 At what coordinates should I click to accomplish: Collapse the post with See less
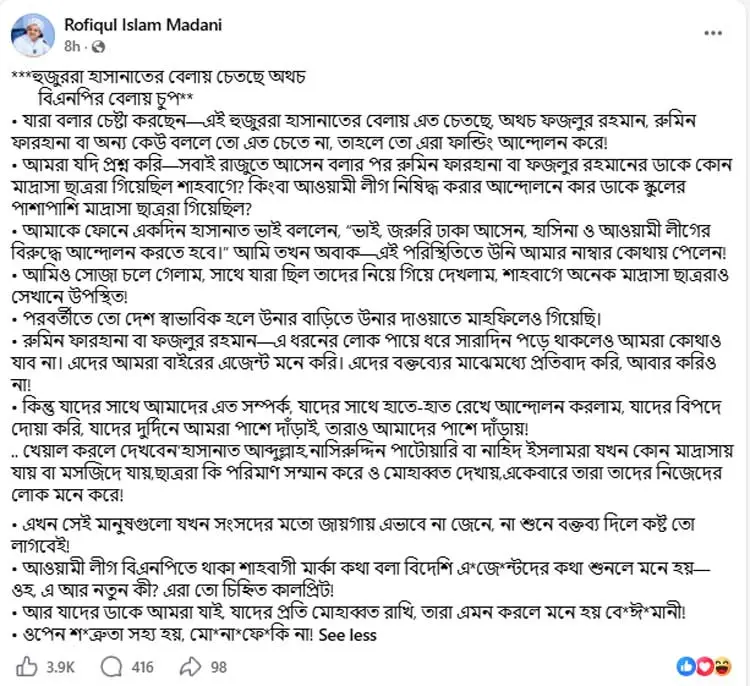pos(347,635)
